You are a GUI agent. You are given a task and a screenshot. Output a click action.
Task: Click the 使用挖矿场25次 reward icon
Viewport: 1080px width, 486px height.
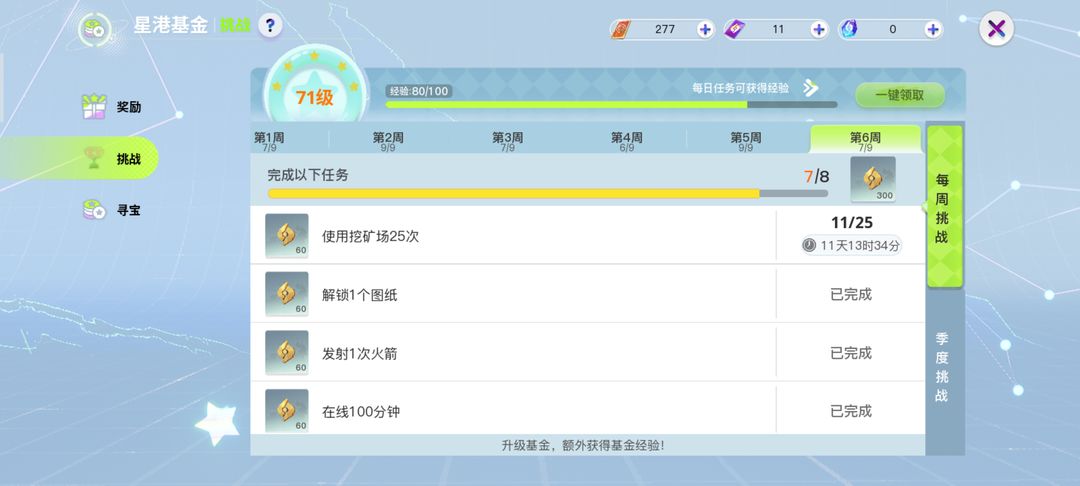coord(287,235)
